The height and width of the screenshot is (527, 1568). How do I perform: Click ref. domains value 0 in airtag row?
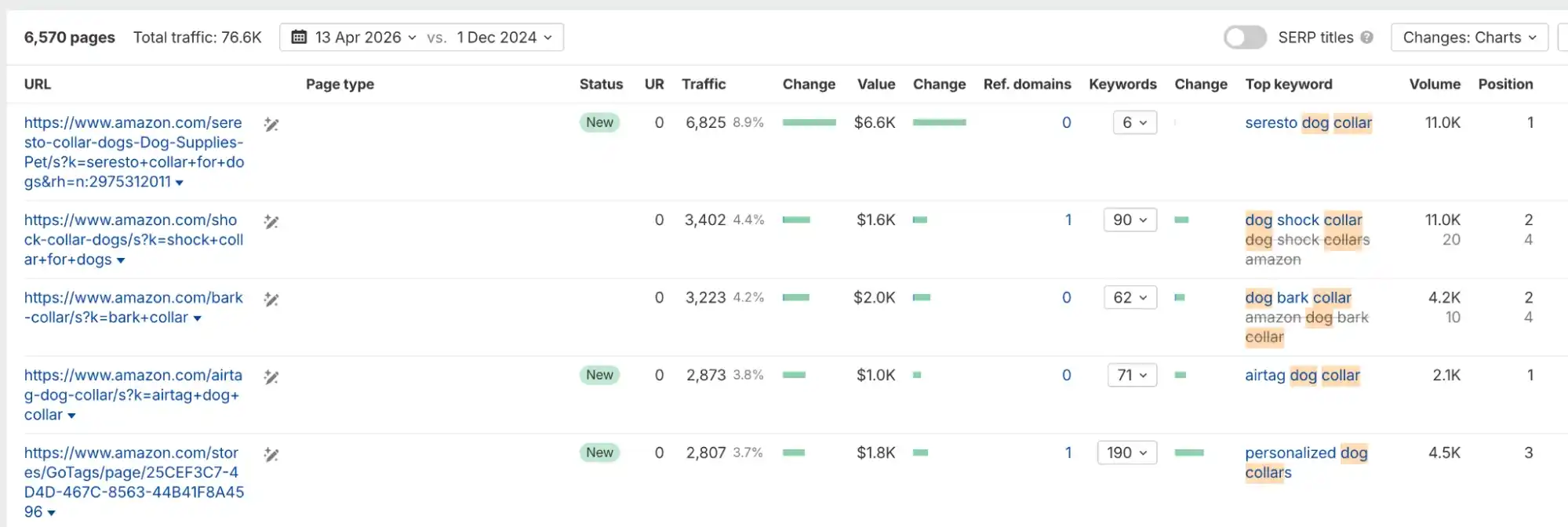point(1066,375)
